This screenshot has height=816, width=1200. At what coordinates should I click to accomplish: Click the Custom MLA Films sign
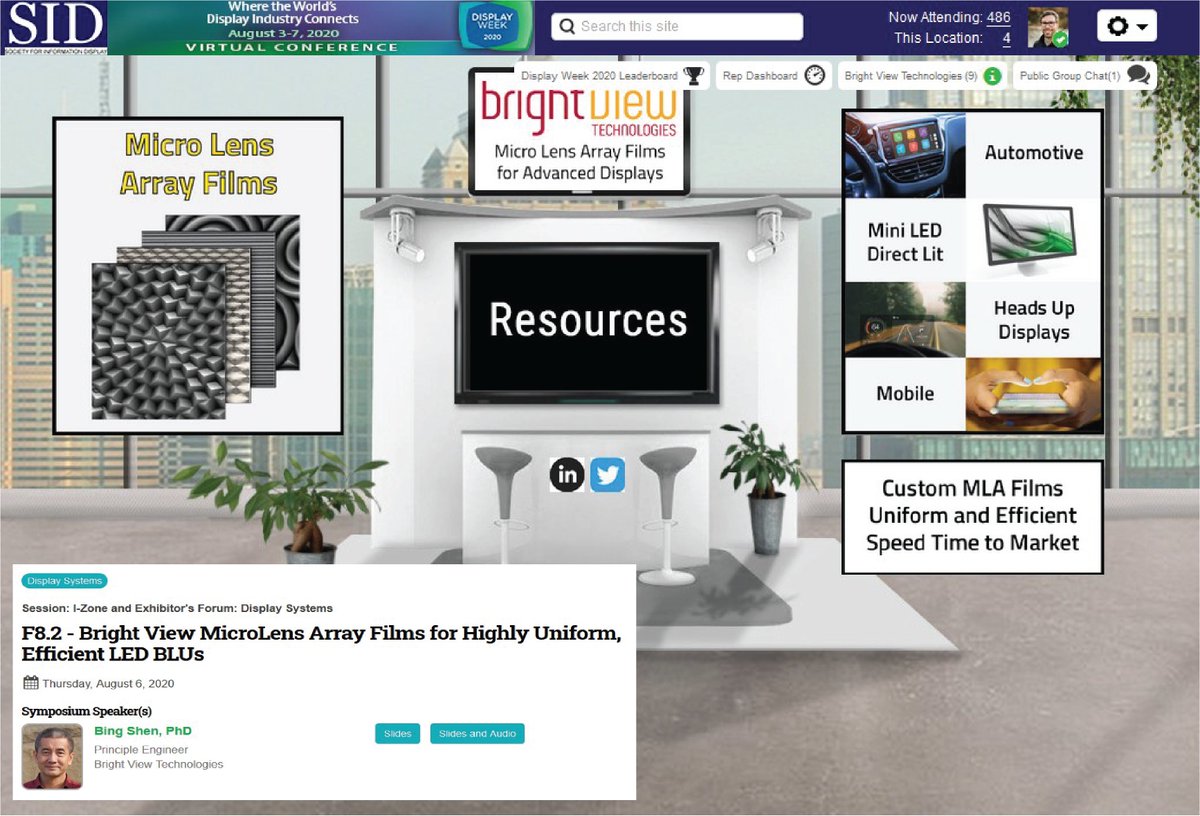pyautogui.click(x=973, y=516)
